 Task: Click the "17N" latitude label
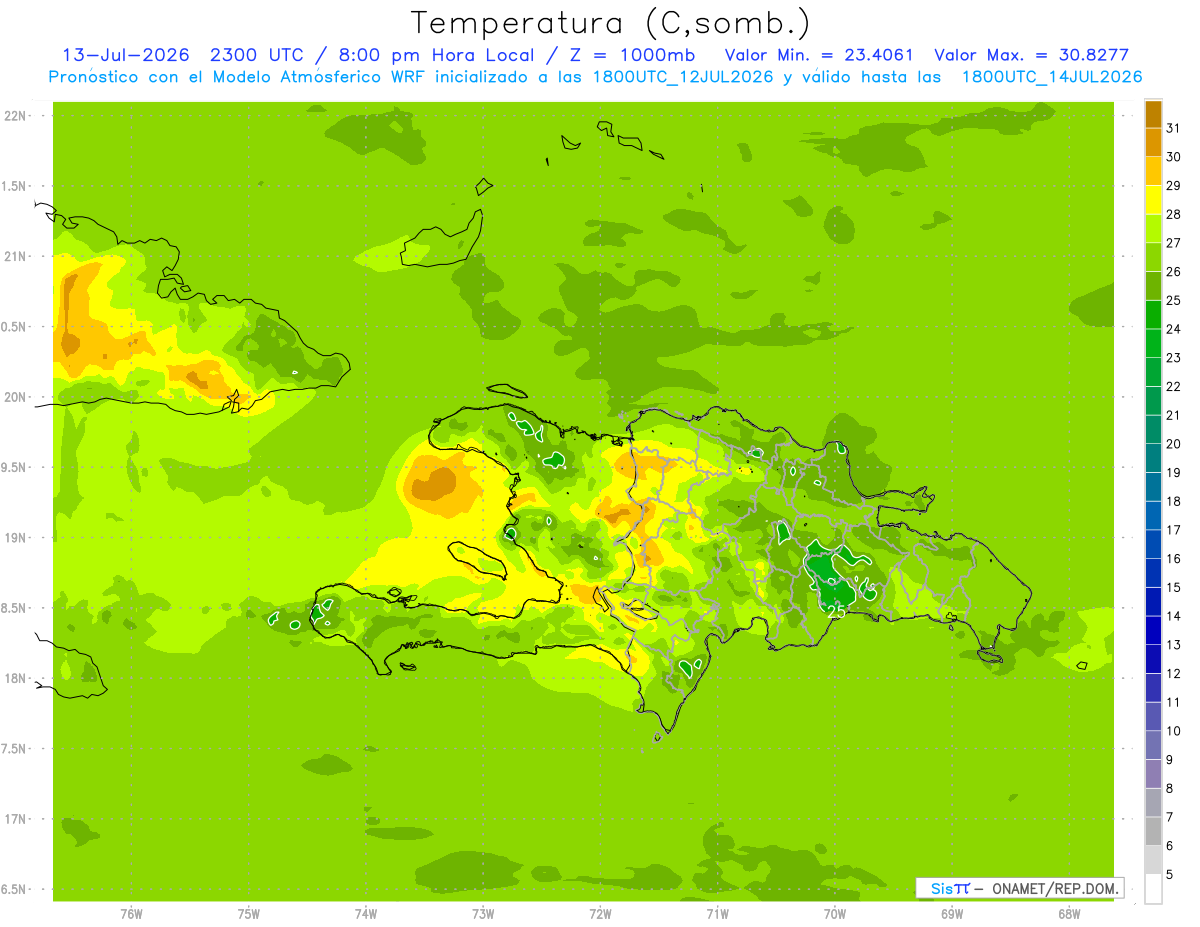pyautogui.click(x=14, y=819)
